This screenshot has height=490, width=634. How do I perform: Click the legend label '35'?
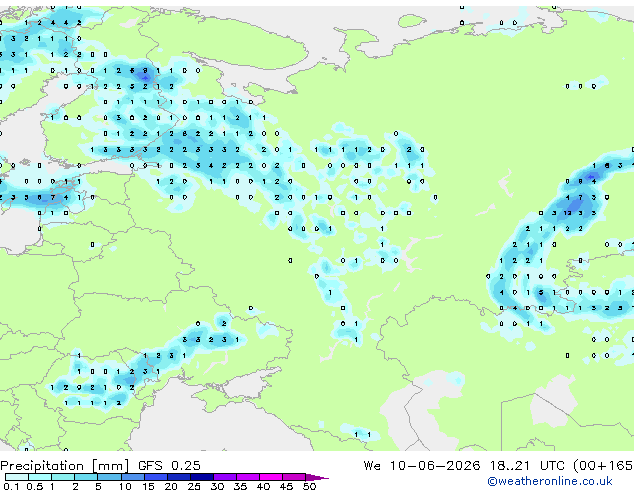(241, 486)
